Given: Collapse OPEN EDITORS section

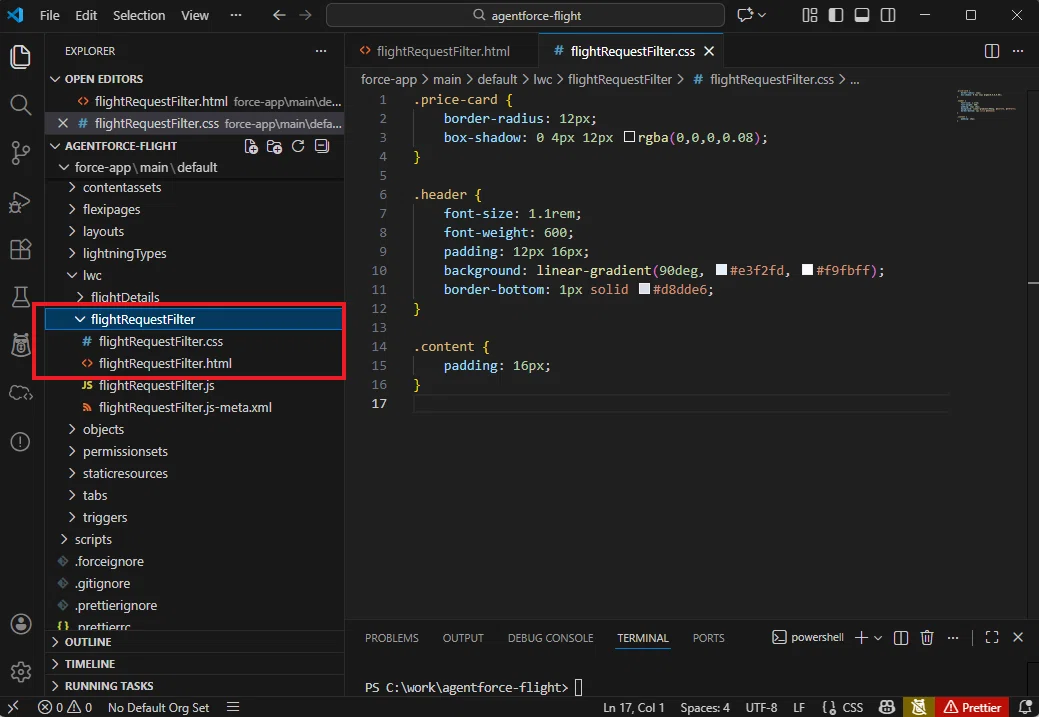Looking at the screenshot, I should pos(55,79).
